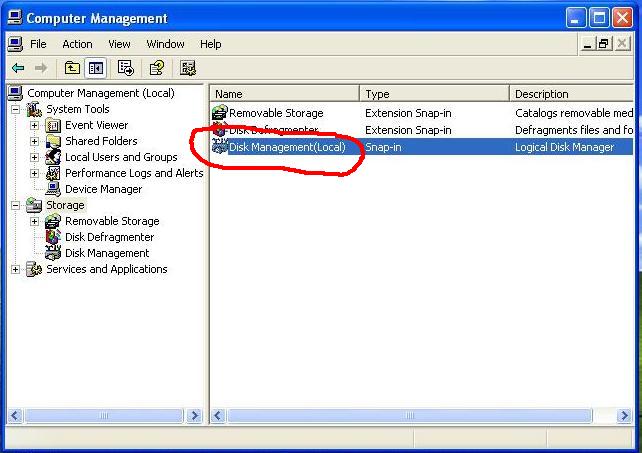This screenshot has width=642, height=453.
Task: Collapse the System Tools node
Action: coord(16,109)
